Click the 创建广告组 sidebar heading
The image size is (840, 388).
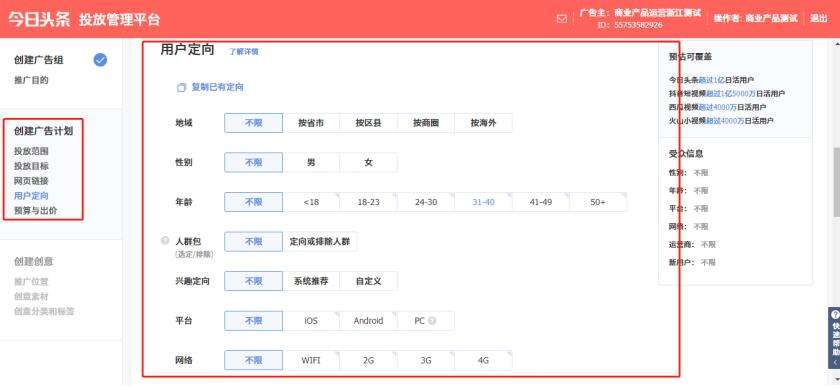point(39,60)
